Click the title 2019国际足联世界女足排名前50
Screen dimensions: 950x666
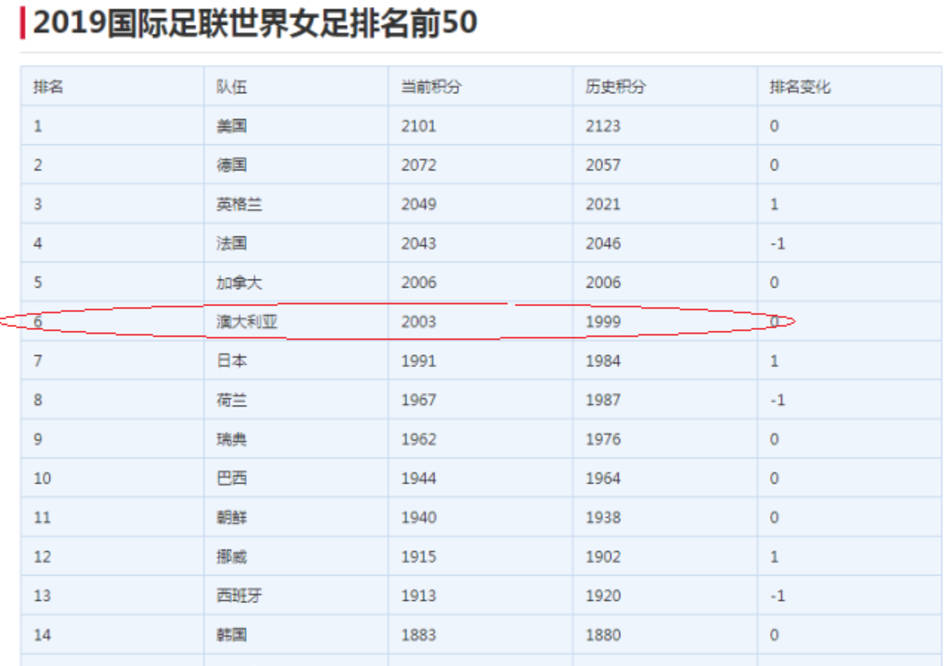pos(255,23)
